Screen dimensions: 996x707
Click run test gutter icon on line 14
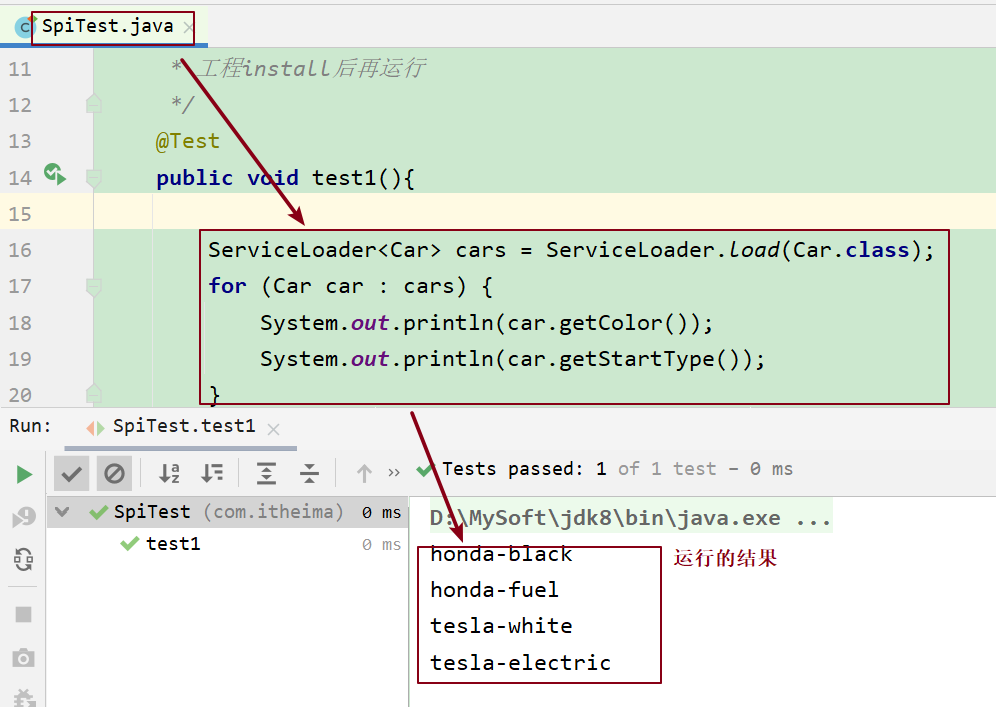[55, 176]
